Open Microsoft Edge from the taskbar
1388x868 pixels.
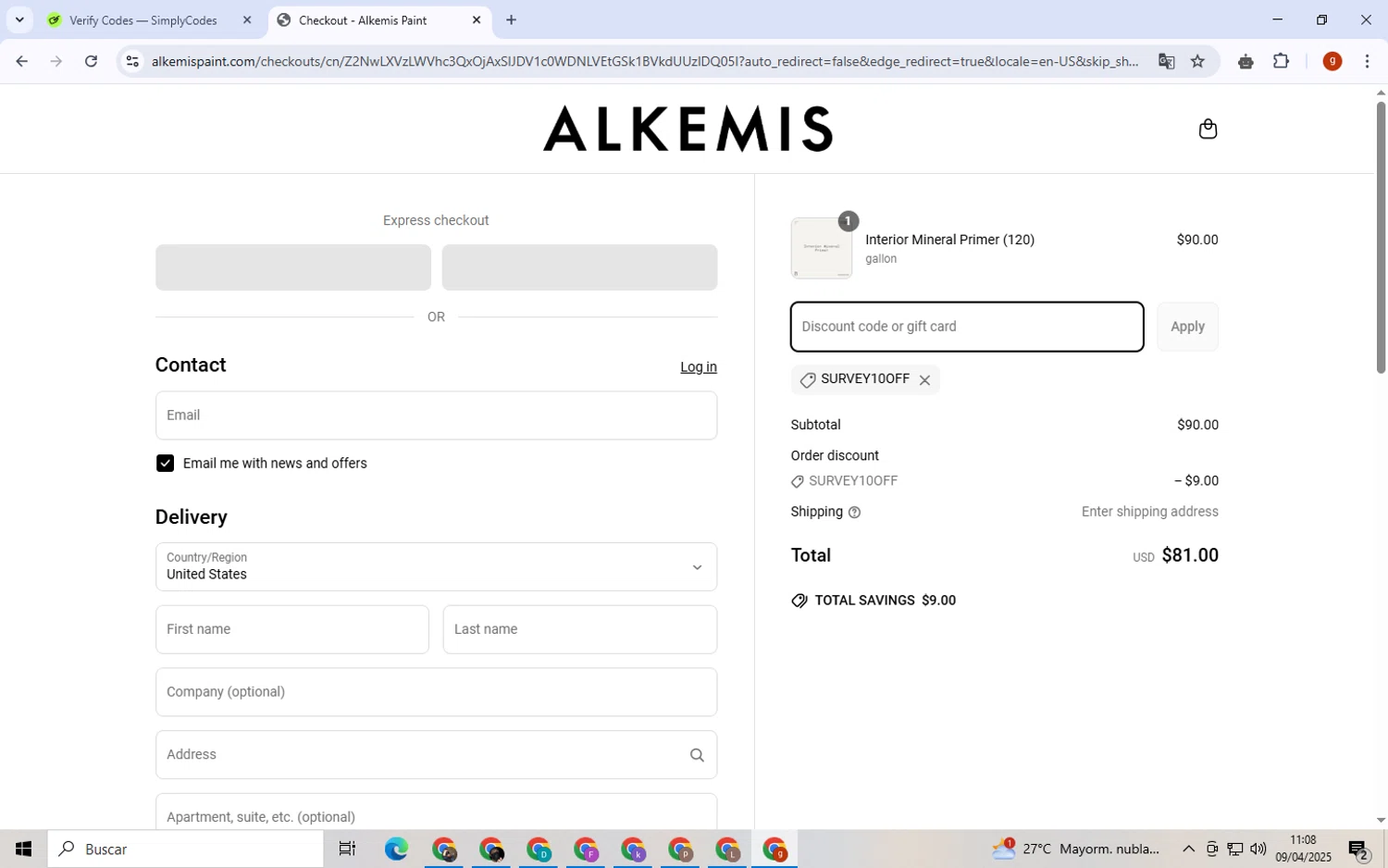[x=396, y=849]
